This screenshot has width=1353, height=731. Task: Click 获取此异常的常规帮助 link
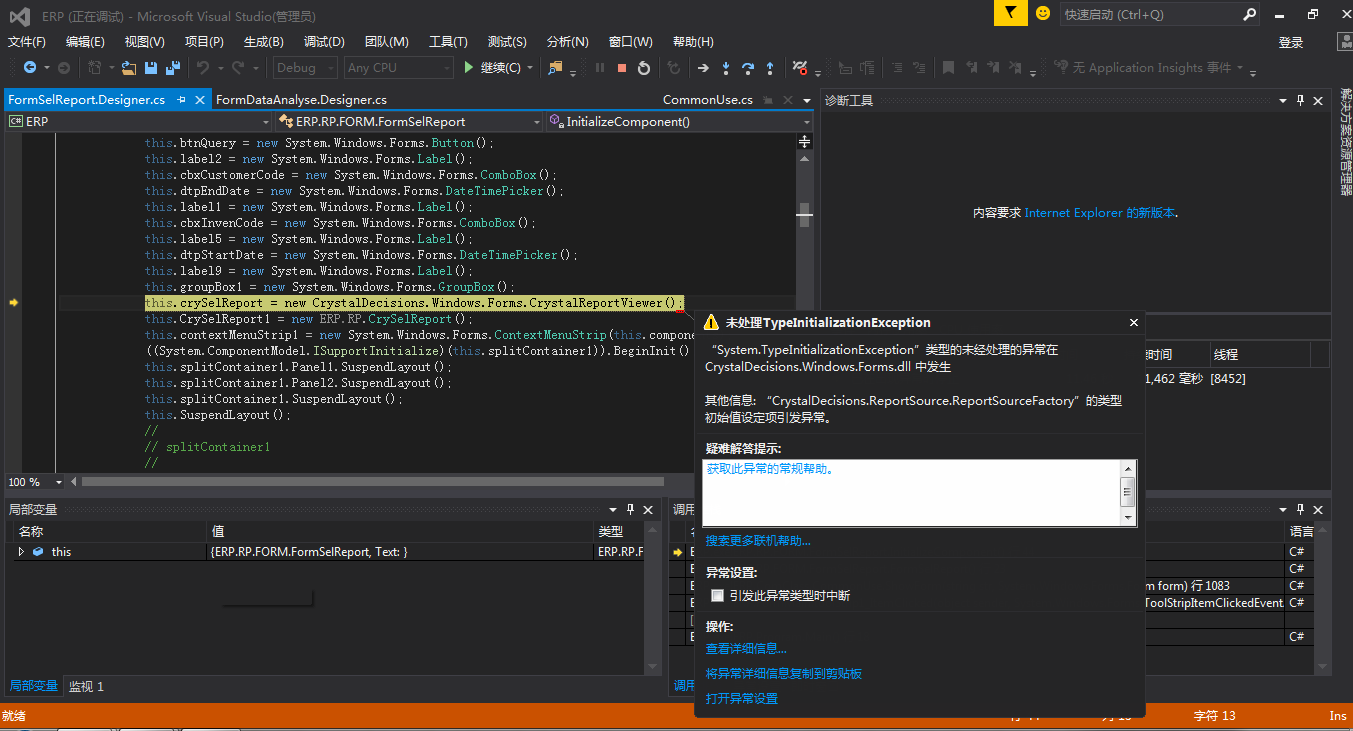pyautogui.click(x=770, y=468)
